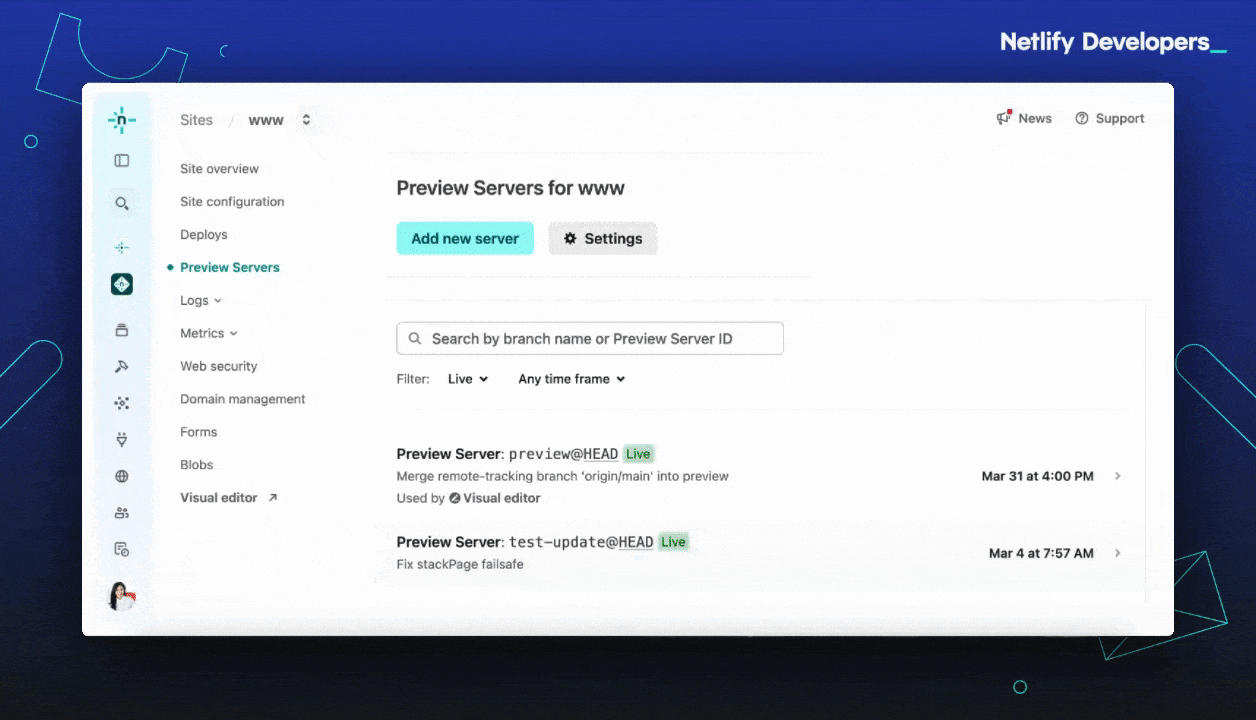
Task: Open the News link
Action: (1035, 118)
